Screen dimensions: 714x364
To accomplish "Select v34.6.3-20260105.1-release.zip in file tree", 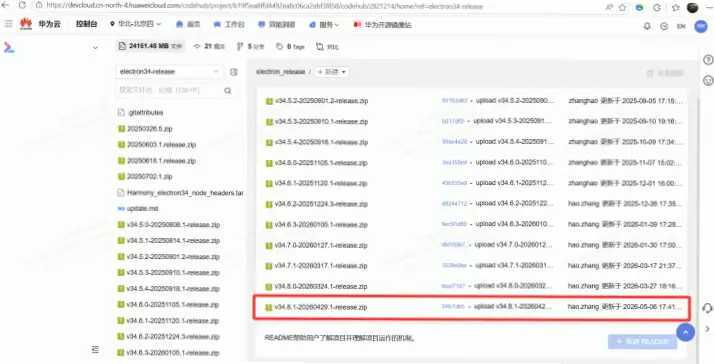I will [173, 353].
